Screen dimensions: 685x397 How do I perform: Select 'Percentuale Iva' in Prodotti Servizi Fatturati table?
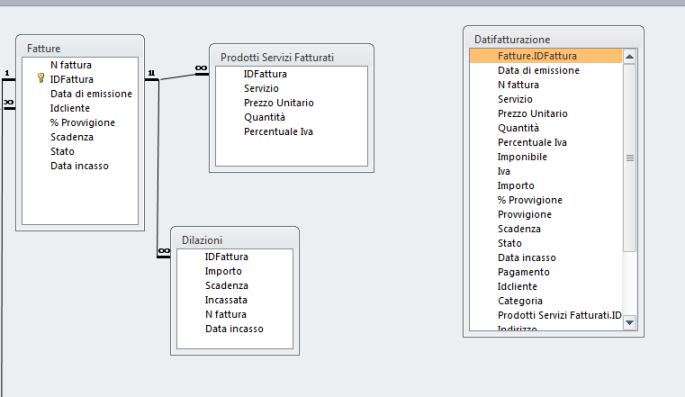tap(278, 132)
